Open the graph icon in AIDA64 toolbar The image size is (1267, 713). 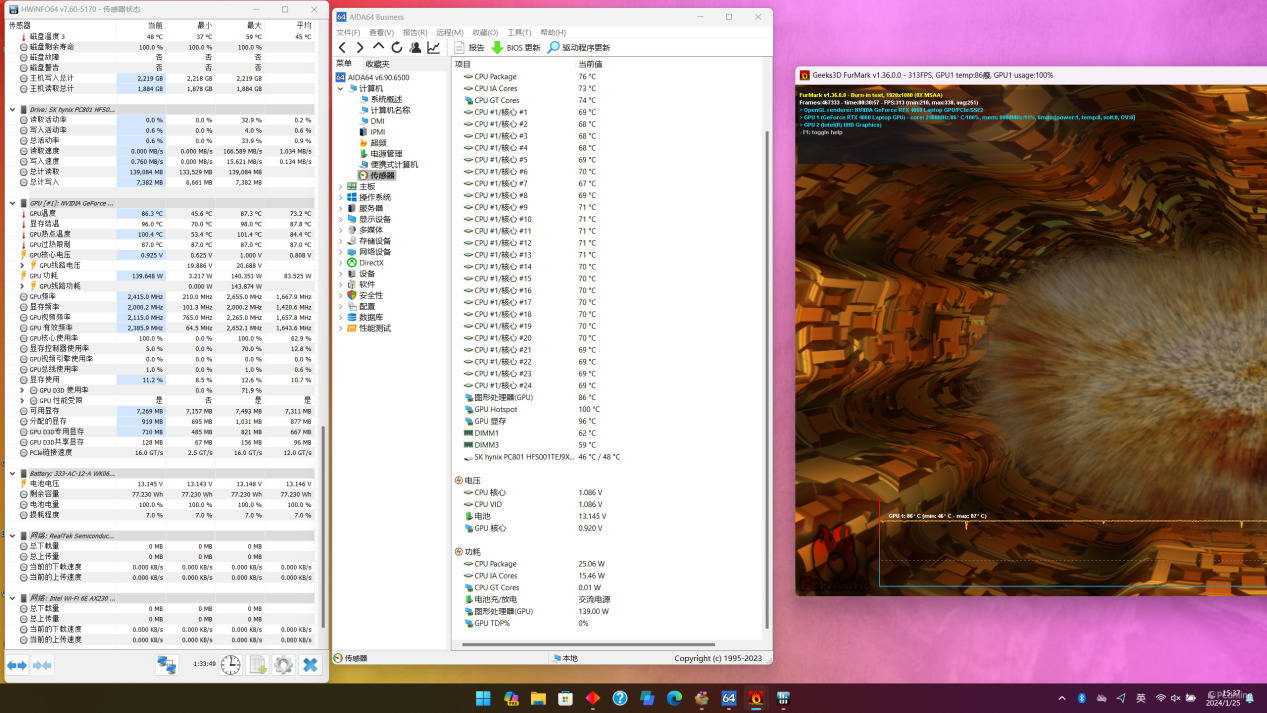pos(433,47)
